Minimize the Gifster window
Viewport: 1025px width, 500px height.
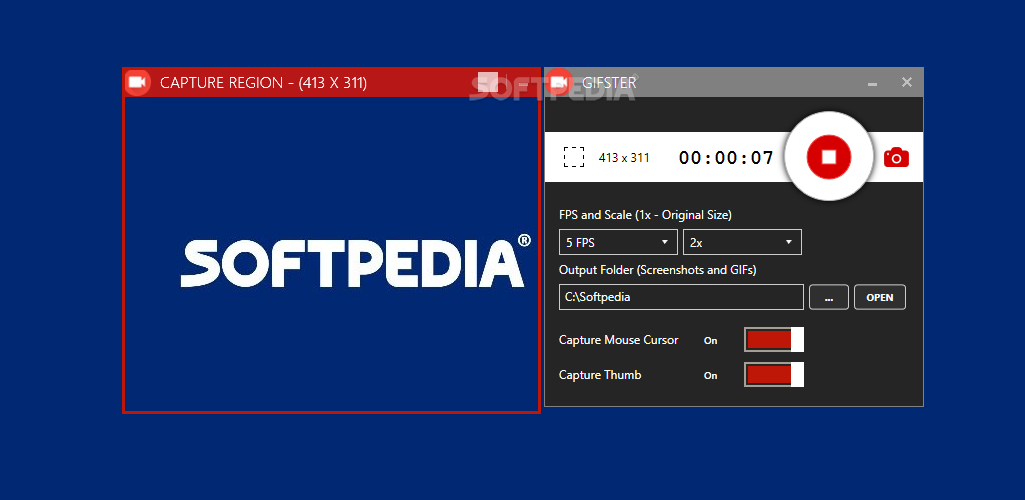(x=872, y=83)
